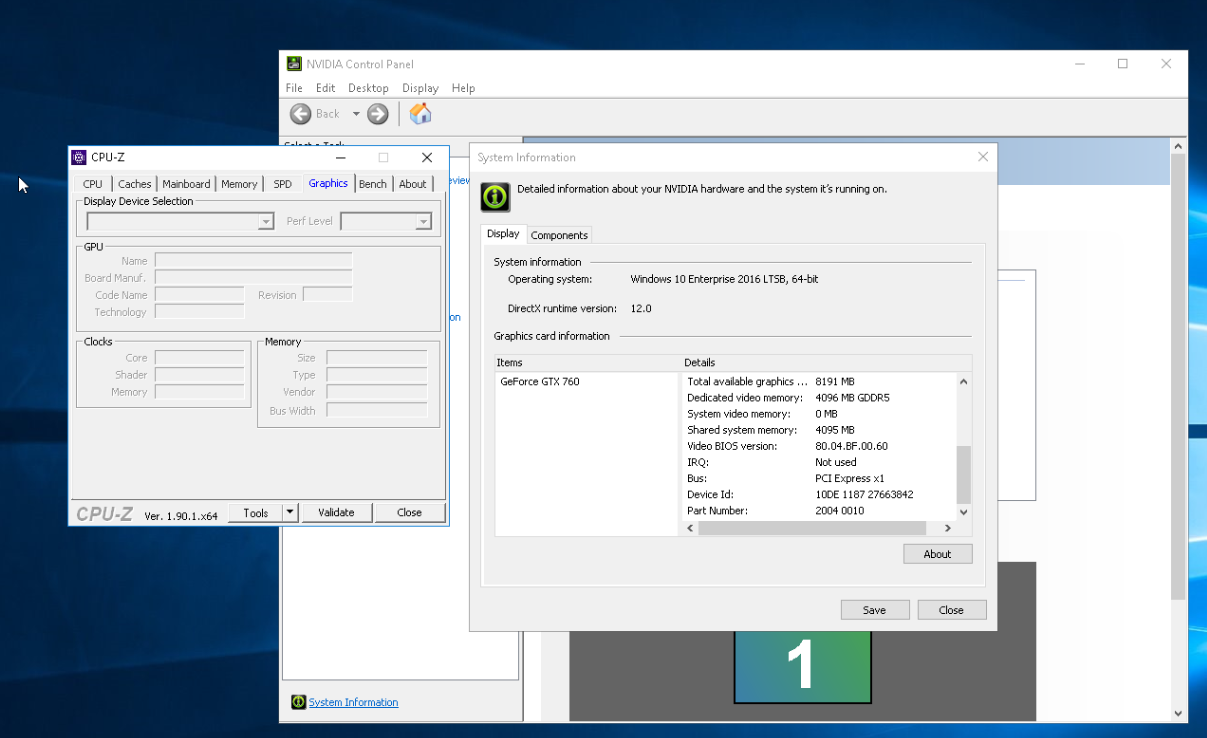This screenshot has height=738, width=1207.
Task: Click the Back arrow icon
Action: point(301,114)
